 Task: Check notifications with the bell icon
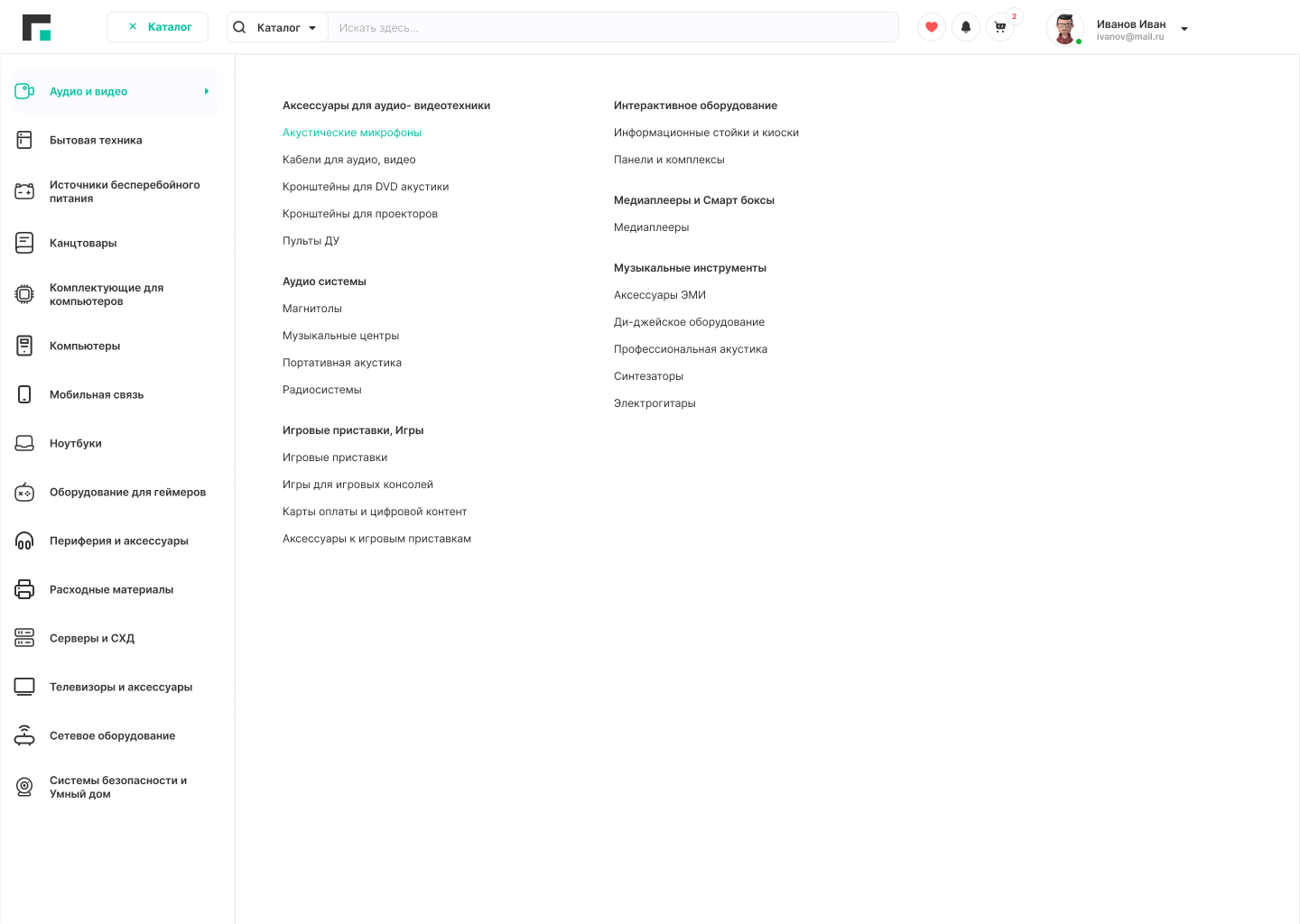tap(965, 26)
